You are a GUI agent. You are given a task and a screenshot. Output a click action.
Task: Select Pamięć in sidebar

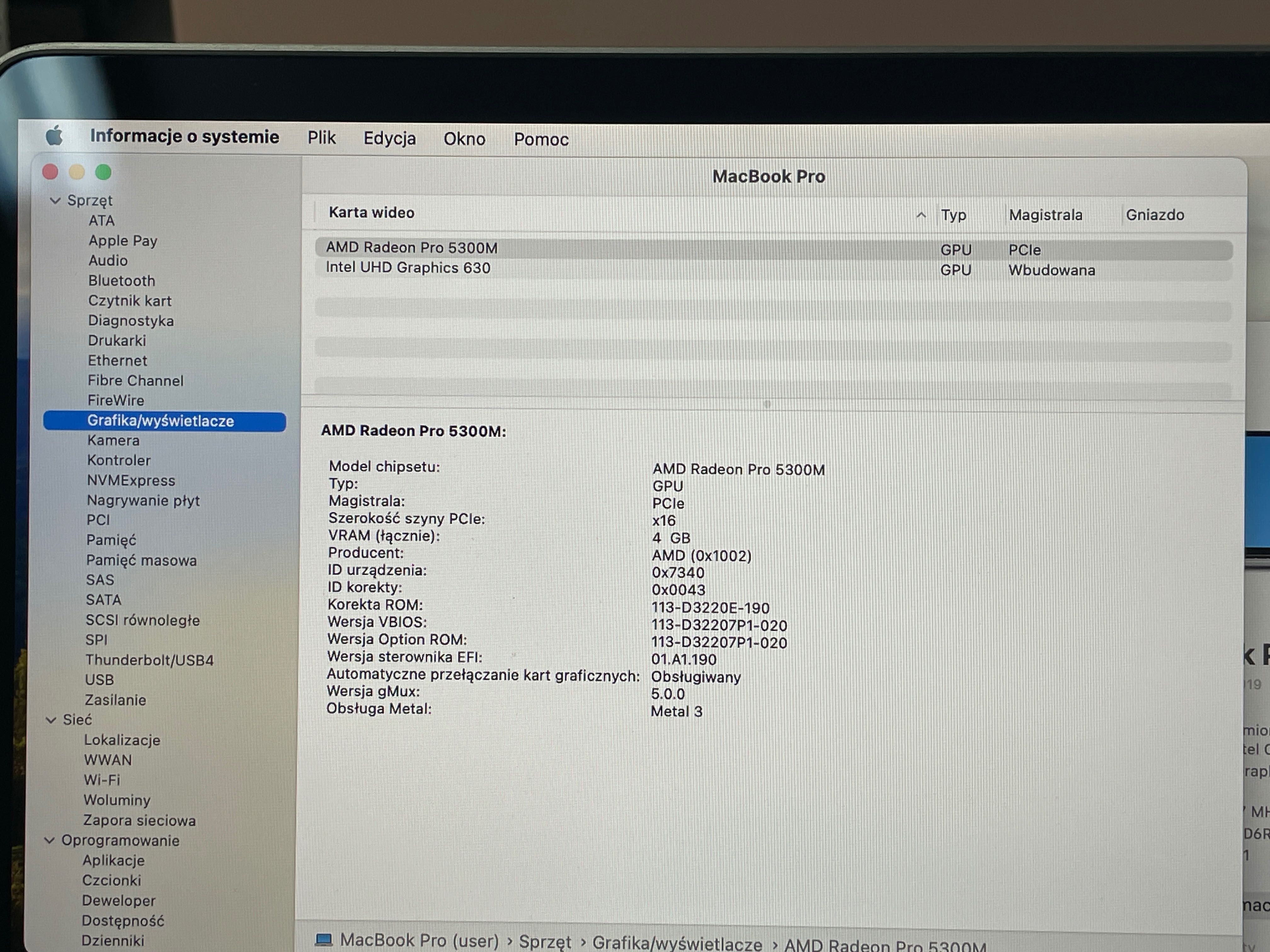112,540
